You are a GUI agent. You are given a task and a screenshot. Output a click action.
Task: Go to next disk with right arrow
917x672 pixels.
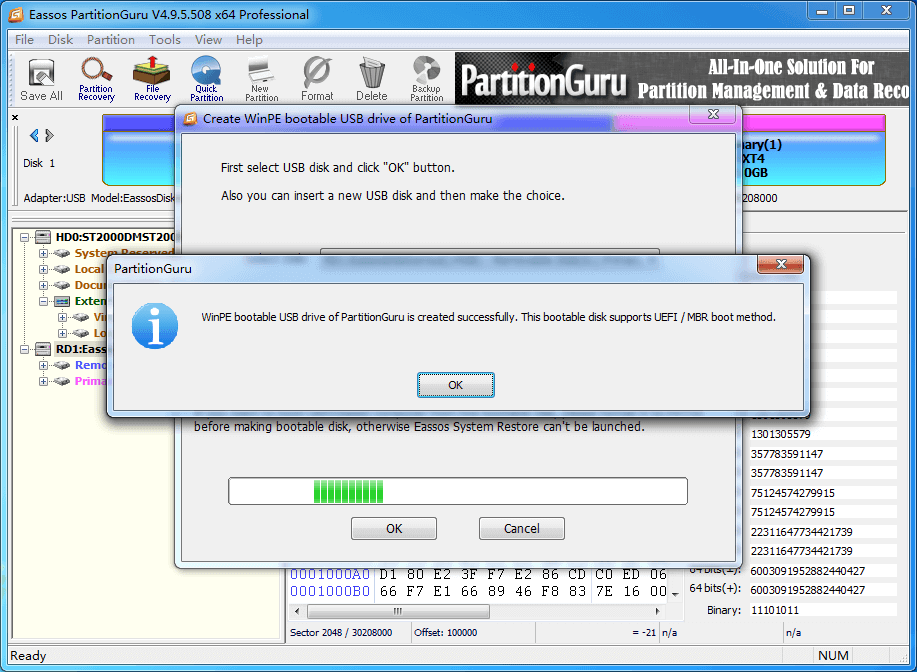point(50,136)
